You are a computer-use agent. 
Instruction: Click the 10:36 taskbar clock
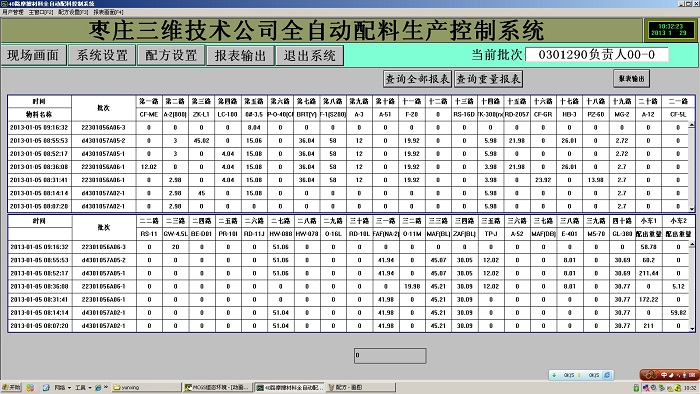(690, 388)
